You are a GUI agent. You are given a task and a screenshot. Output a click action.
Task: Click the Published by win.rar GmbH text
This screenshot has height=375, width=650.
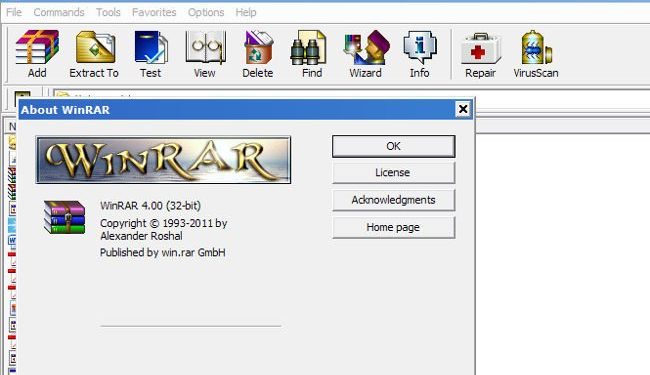[162, 252]
